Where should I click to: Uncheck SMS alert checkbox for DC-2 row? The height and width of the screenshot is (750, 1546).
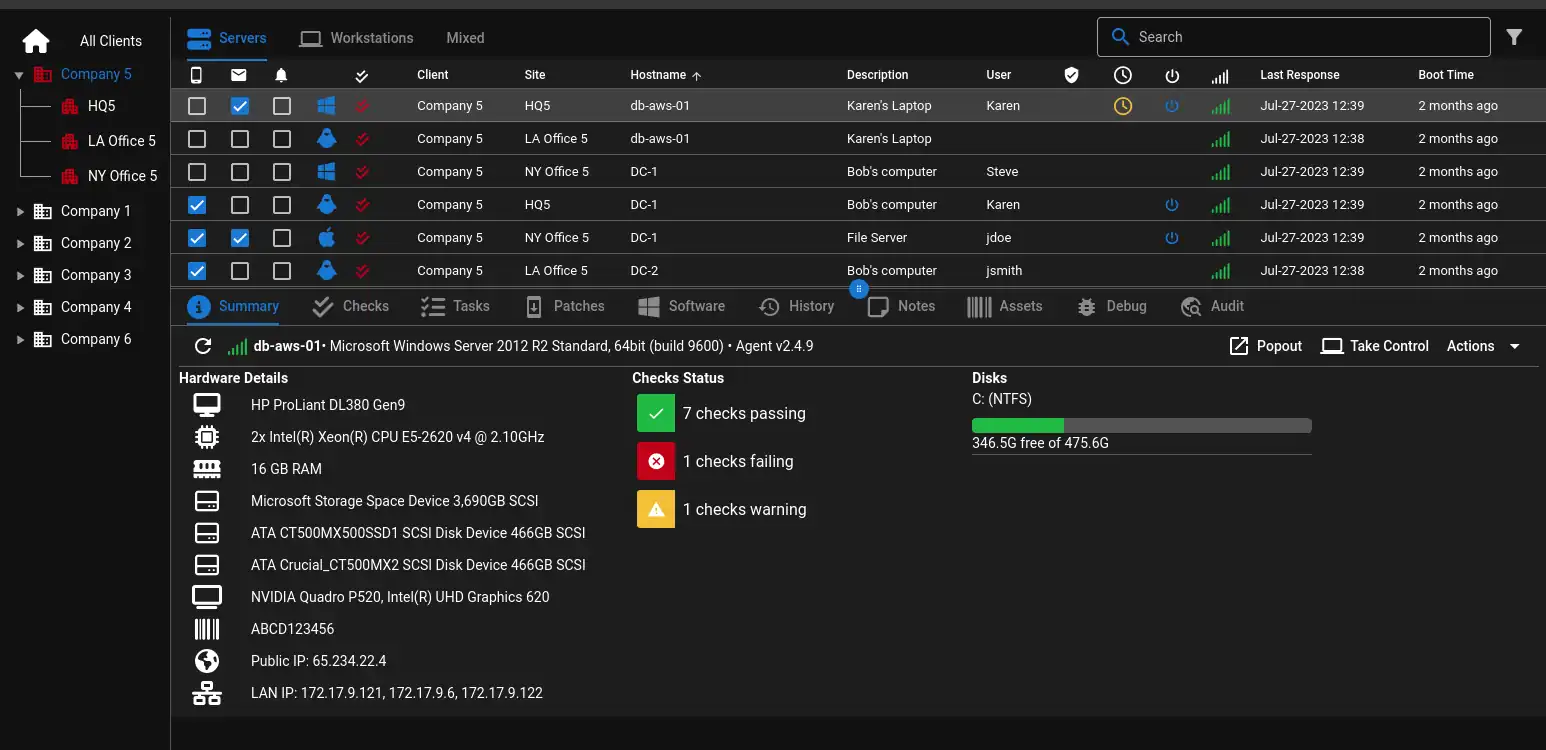197,271
